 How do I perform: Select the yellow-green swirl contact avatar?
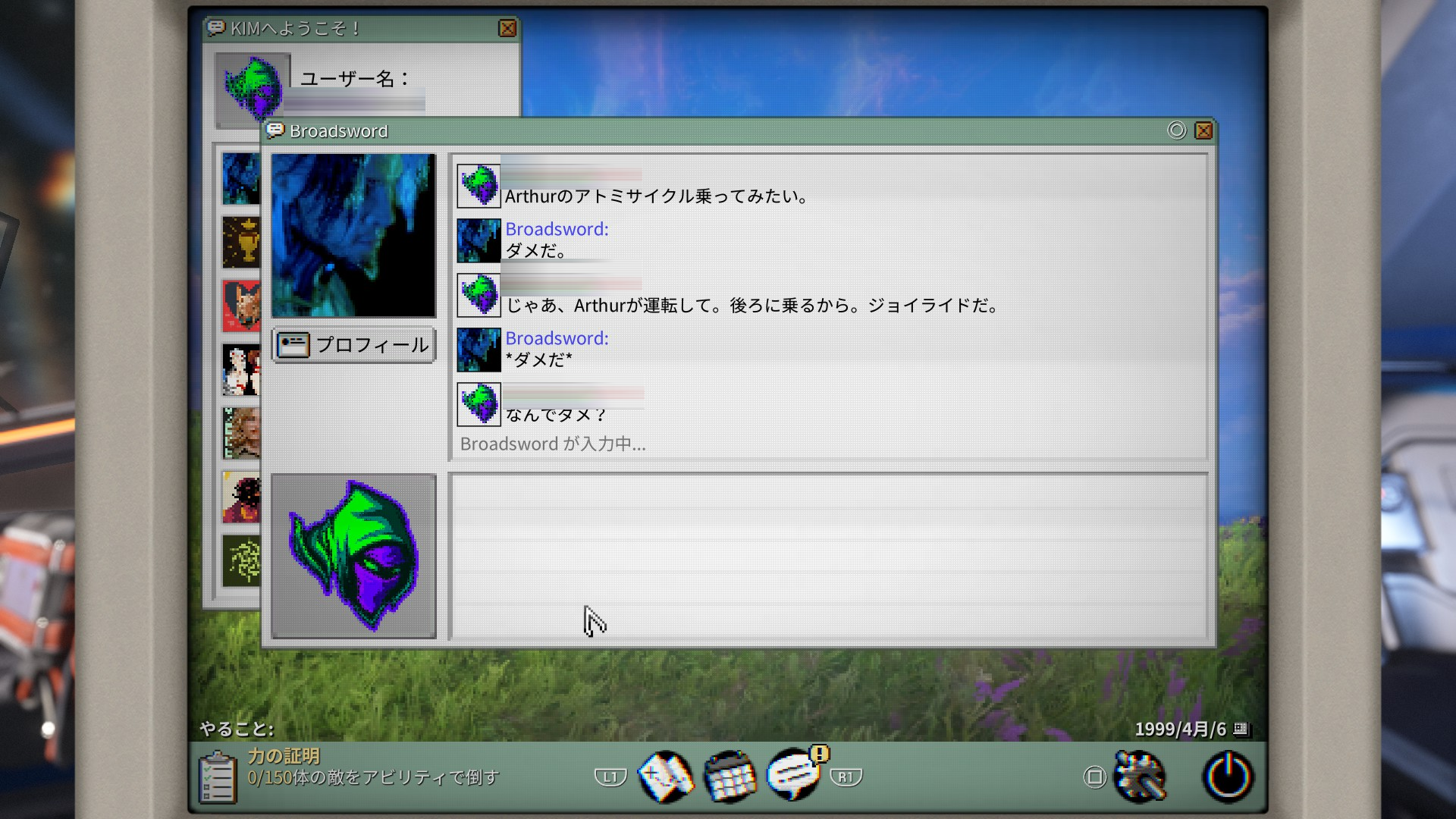tap(241, 560)
